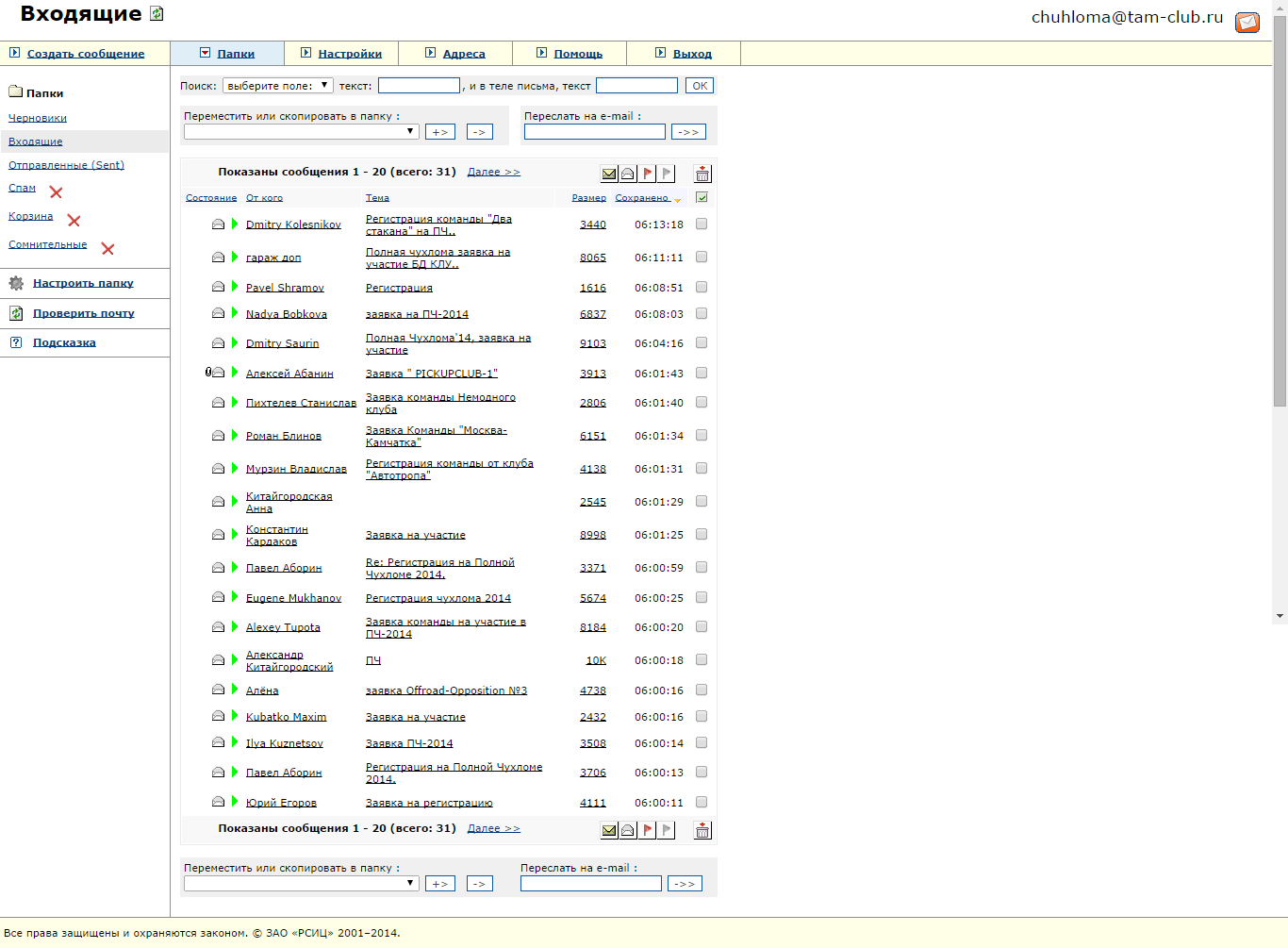The image size is (1288, 948).
Task: Click the refresh icon next to Входящие title
Action: pyautogui.click(x=157, y=14)
